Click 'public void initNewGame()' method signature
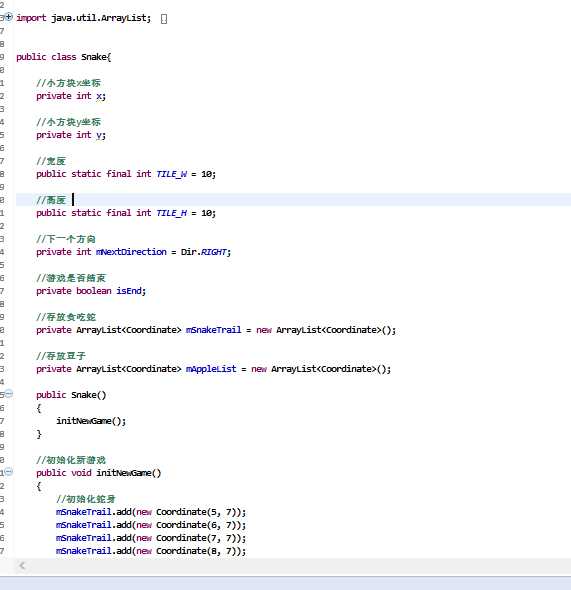Image resolution: width=571 pixels, height=590 pixels. [x=99, y=473]
